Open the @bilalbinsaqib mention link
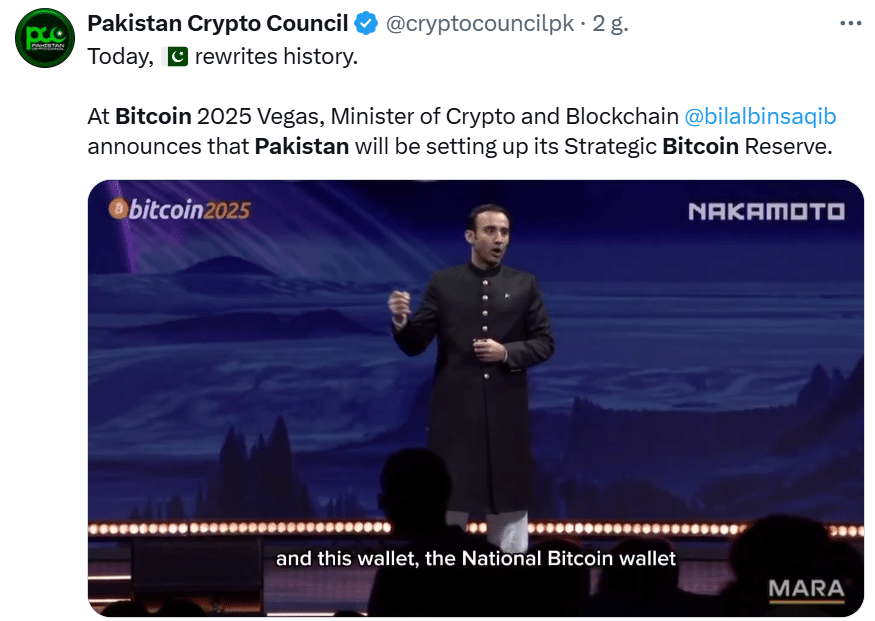 759,116
